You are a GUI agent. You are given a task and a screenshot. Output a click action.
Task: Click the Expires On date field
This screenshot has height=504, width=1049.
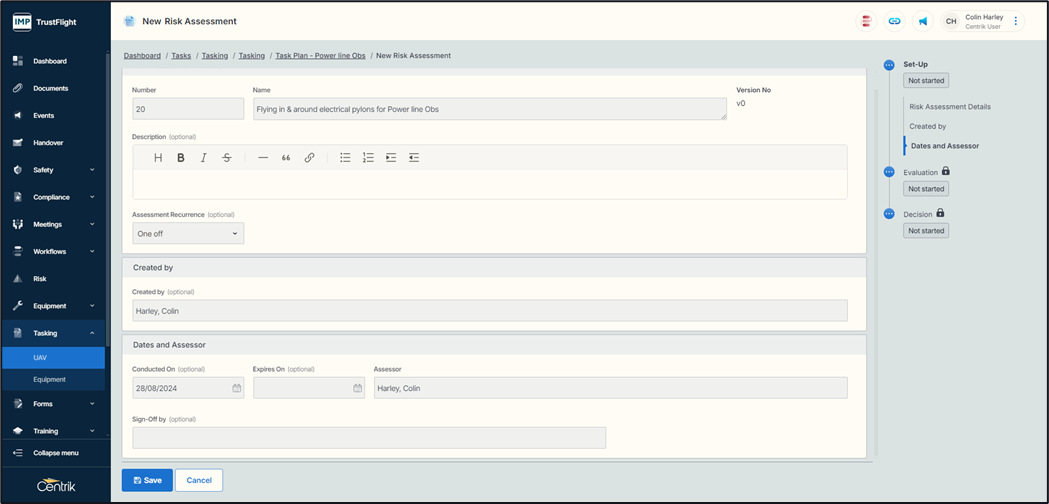(x=309, y=388)
